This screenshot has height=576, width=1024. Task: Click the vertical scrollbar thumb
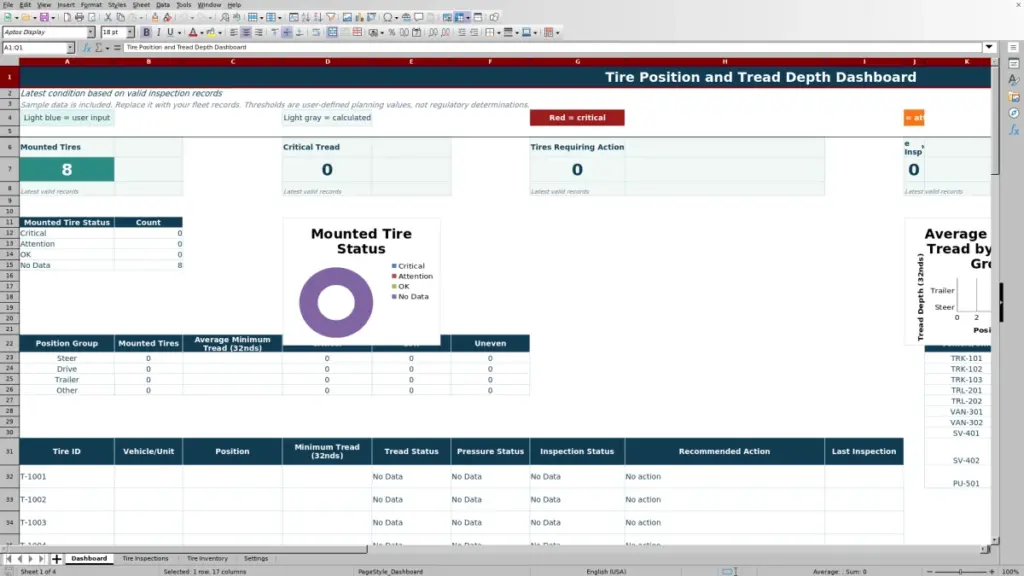(995, 121)
